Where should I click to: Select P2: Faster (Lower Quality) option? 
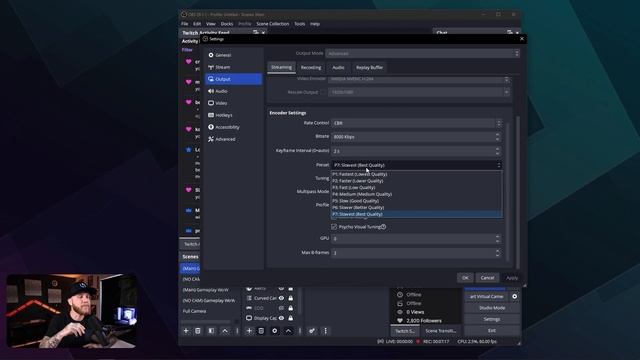[416, 180]
